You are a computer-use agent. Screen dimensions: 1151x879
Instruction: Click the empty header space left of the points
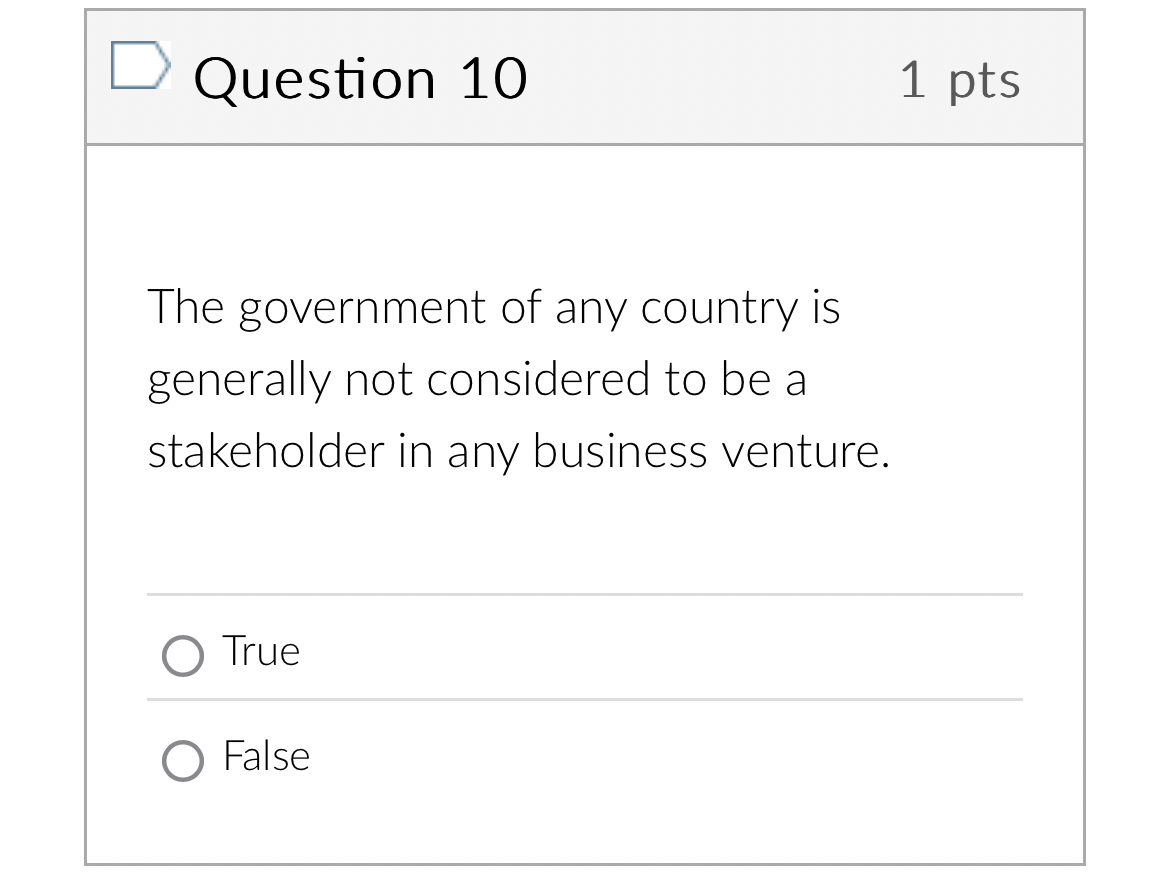710,79
